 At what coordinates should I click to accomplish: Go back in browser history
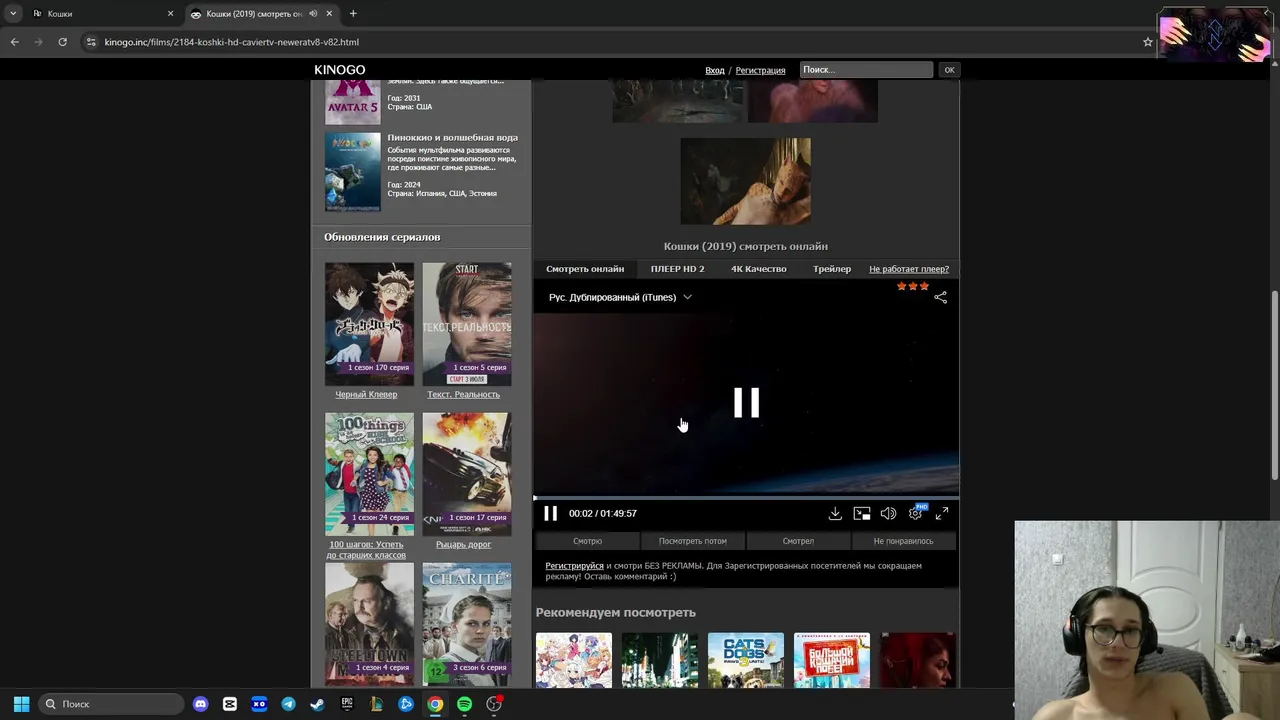coord(14,42)
